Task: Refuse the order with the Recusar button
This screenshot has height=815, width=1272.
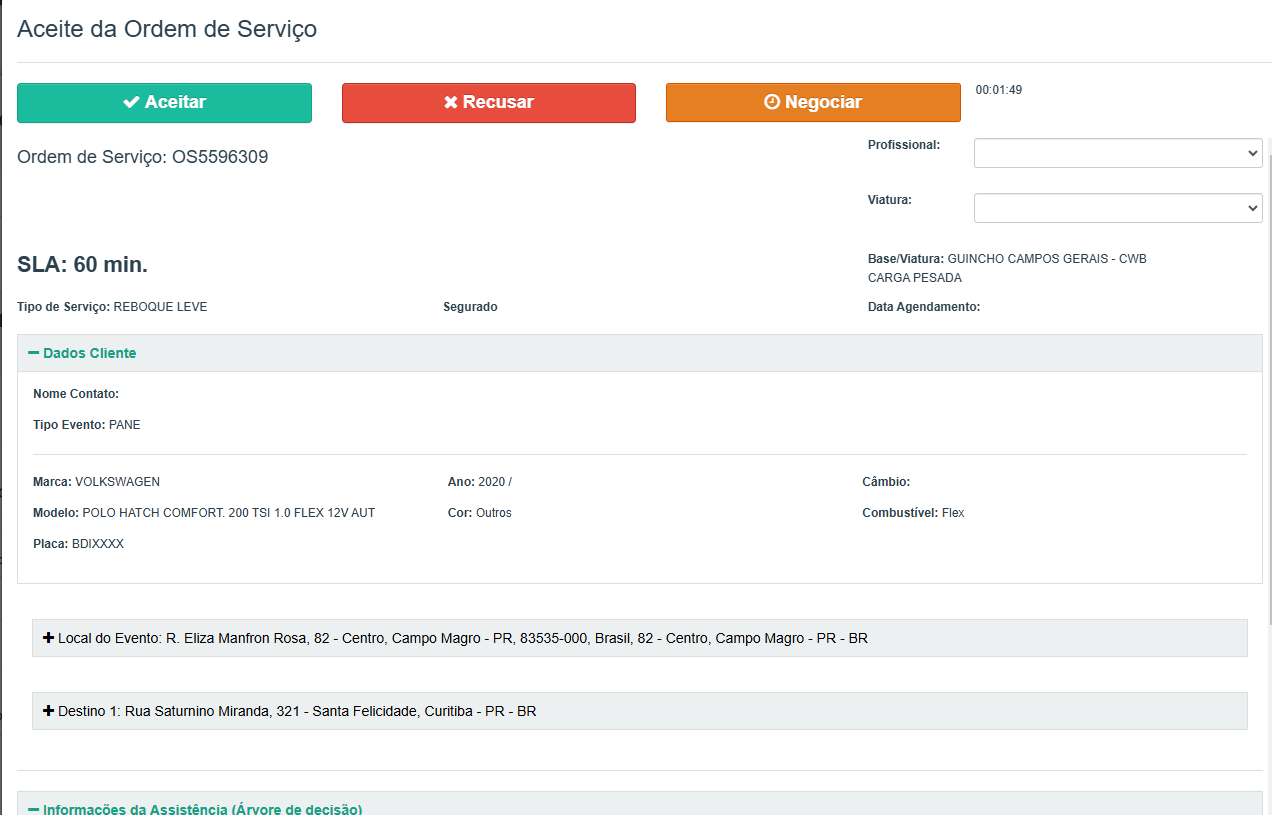Action: (488, 102)
